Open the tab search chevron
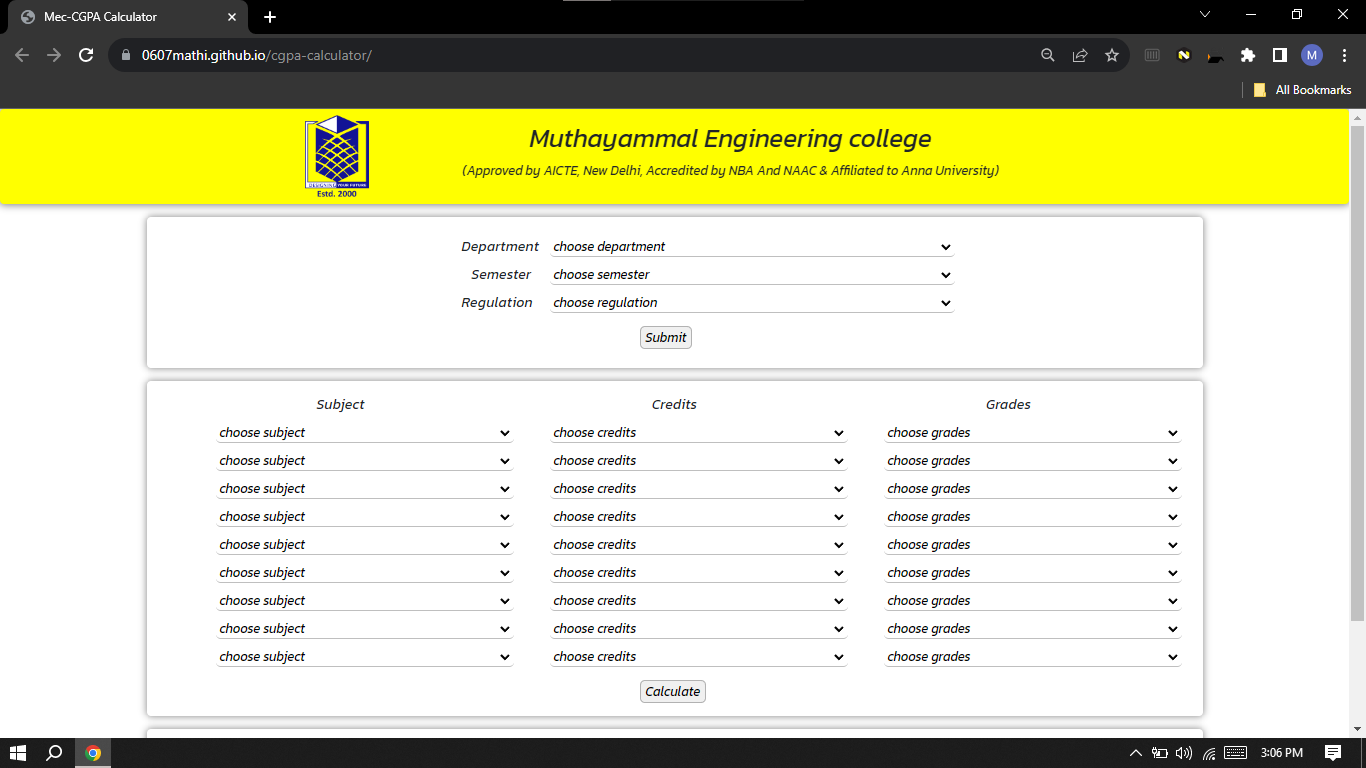Image resolution: width=1366 pixels, height=768 pixels. click(1205, 14)
